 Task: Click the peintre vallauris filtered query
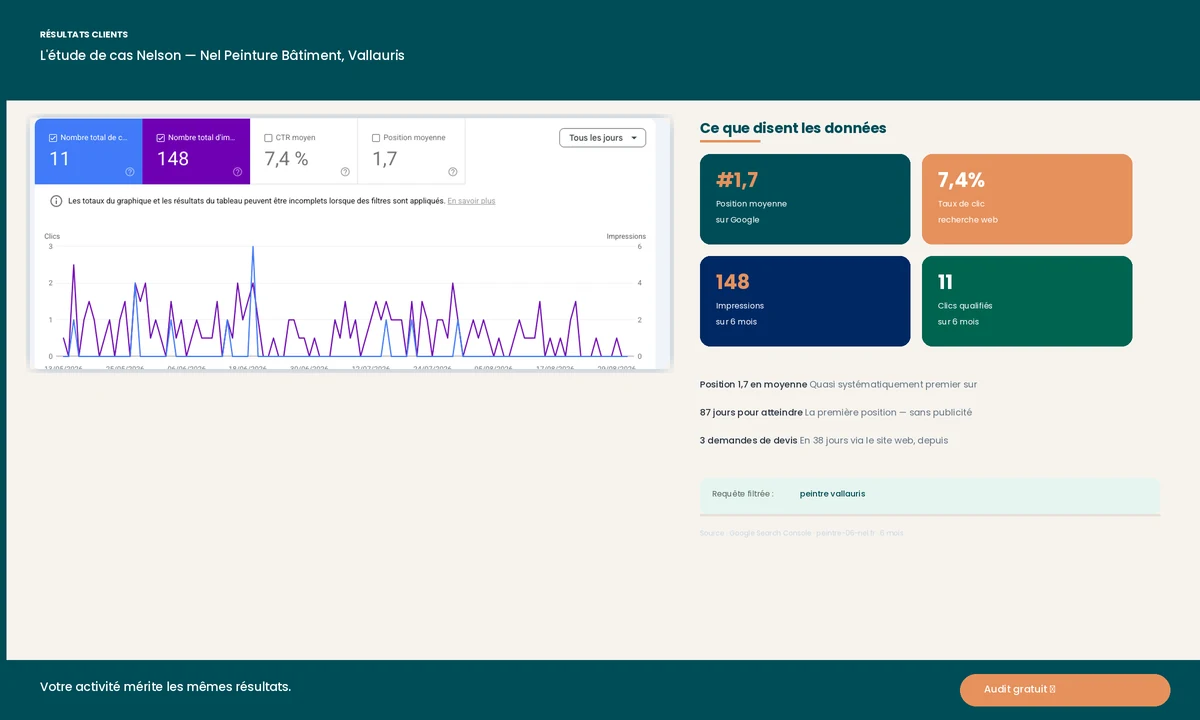pos(832,494)
